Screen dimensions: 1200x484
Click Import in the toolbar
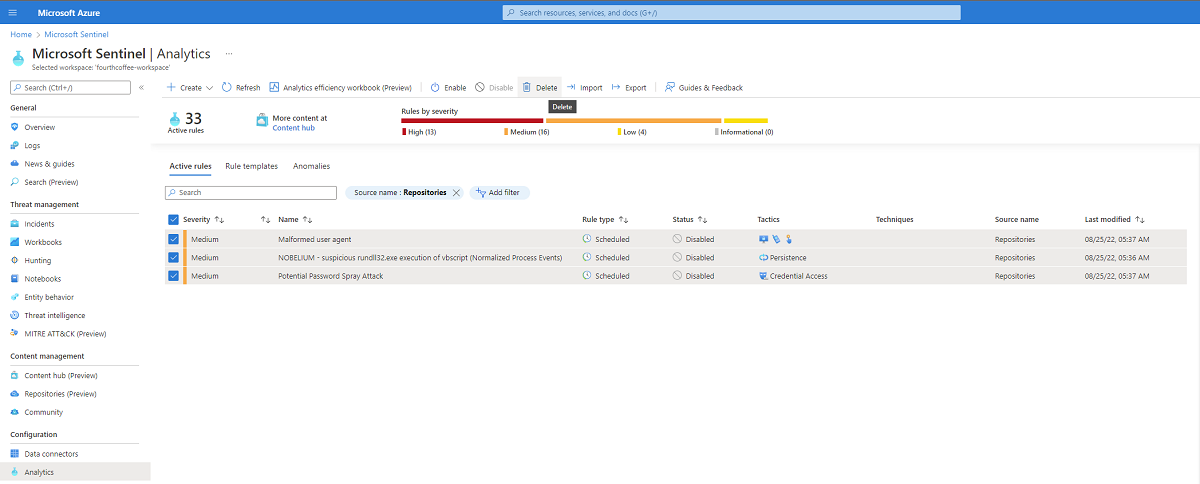(x=584, y=88)
